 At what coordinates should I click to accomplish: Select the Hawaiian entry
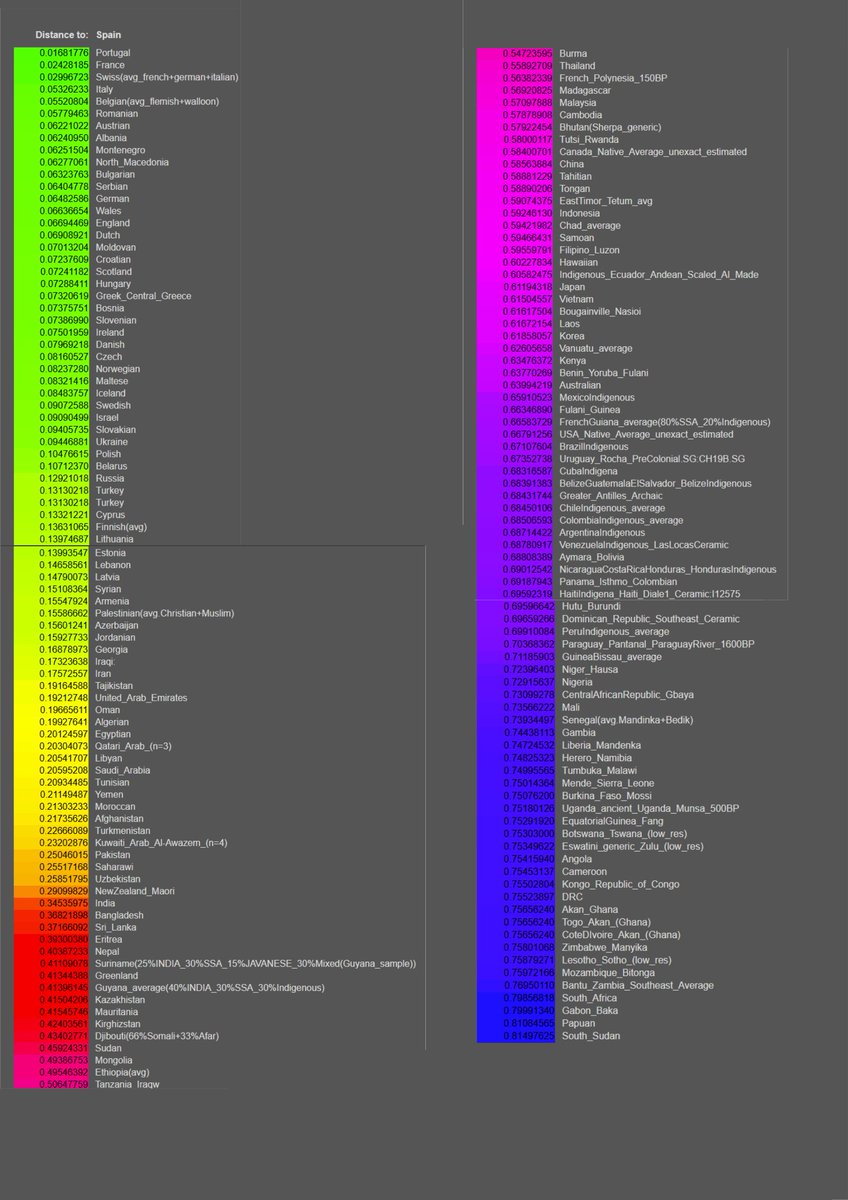point(579,263)
